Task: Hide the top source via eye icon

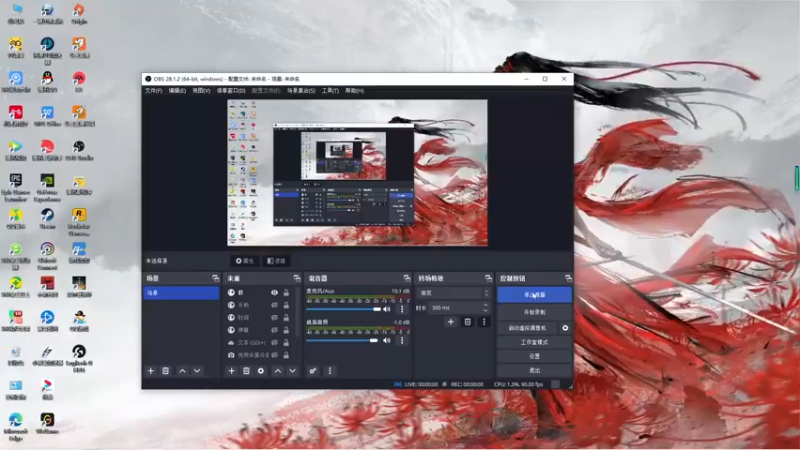Action: 274,292
